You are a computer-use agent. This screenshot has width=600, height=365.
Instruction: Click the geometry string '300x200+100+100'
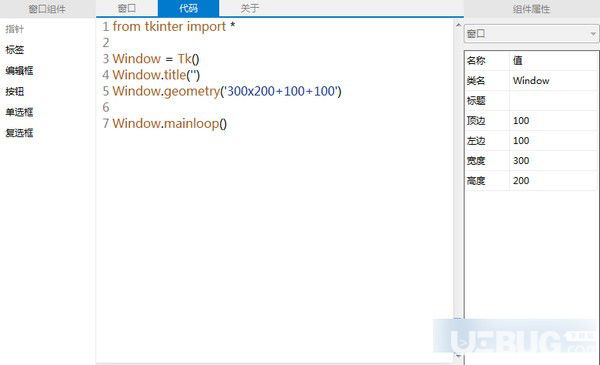click(x=281, y=91)
